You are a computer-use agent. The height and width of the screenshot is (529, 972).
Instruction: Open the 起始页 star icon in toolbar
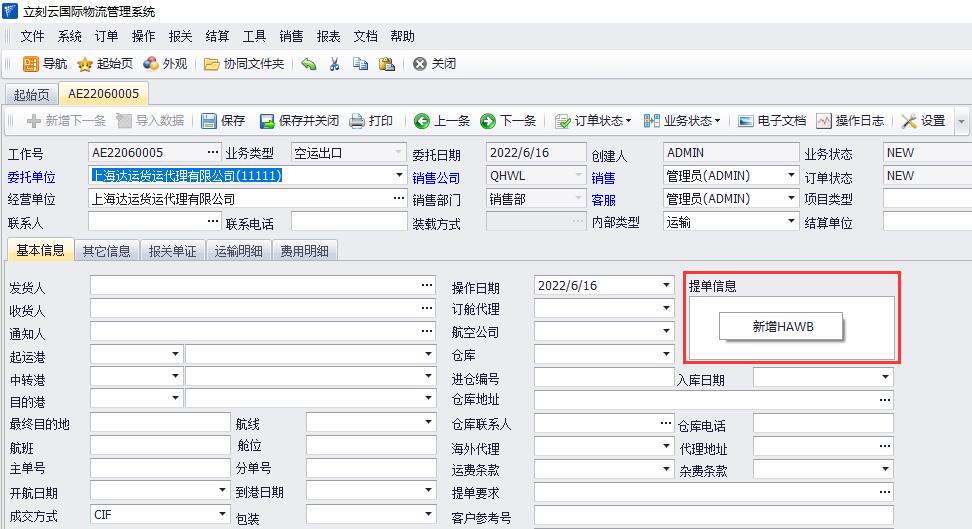[86, 64]
